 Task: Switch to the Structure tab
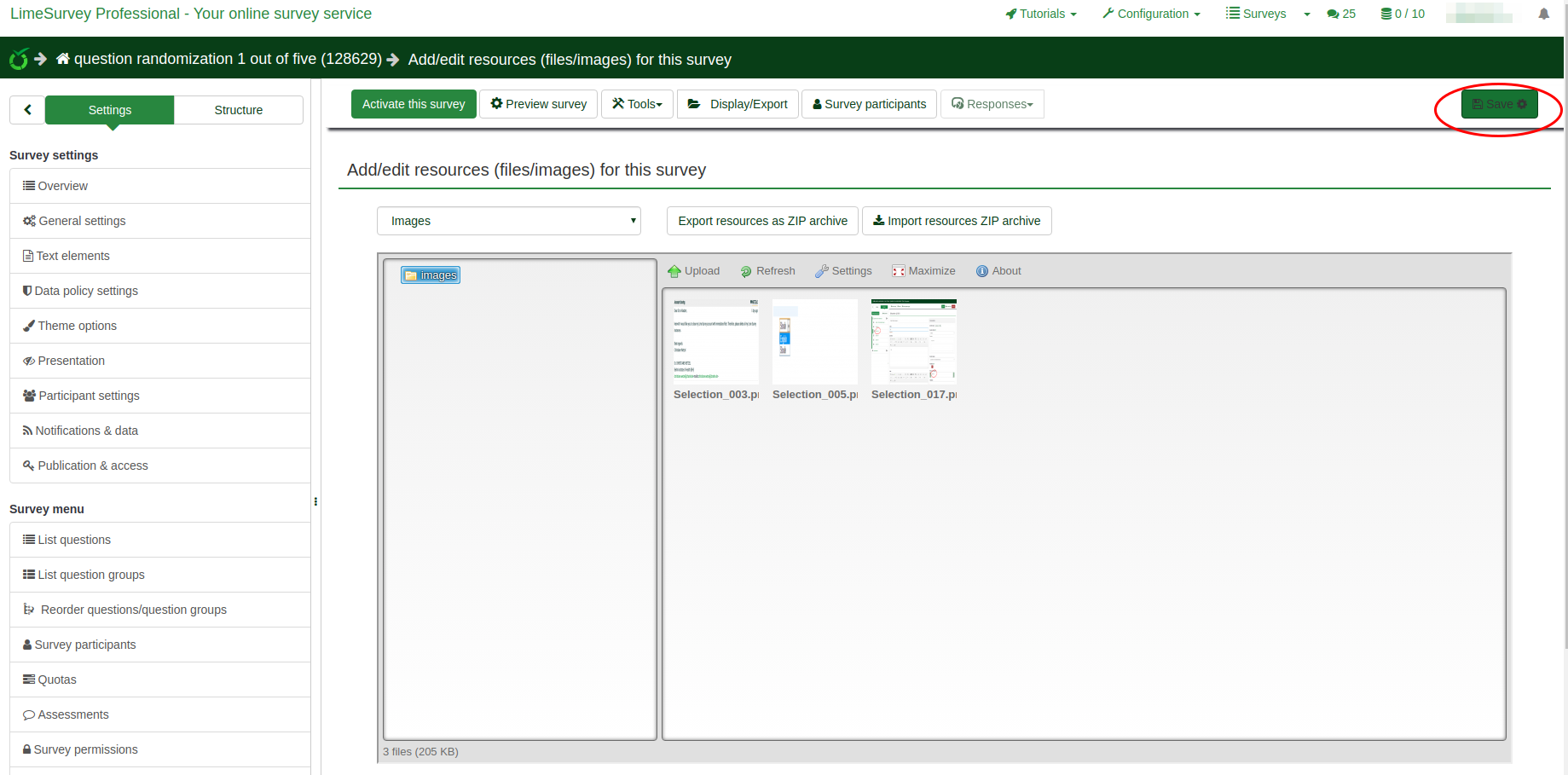pyautogui.click(x=239, y=110)
